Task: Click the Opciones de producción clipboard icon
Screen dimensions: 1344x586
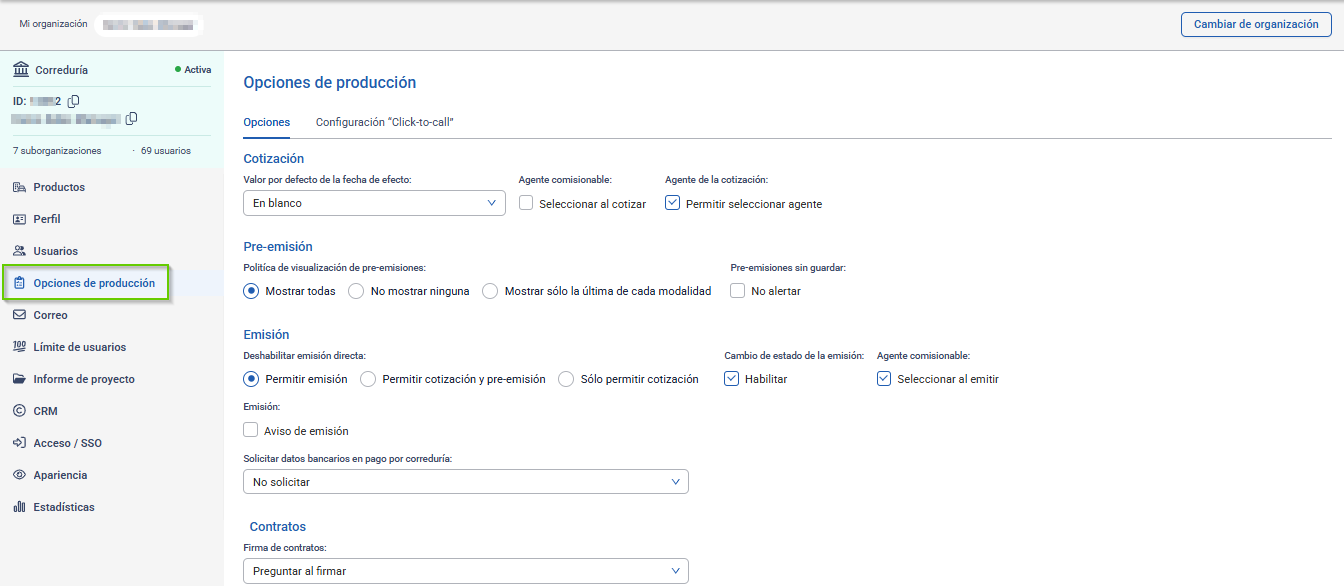Action: pos(20,283)
